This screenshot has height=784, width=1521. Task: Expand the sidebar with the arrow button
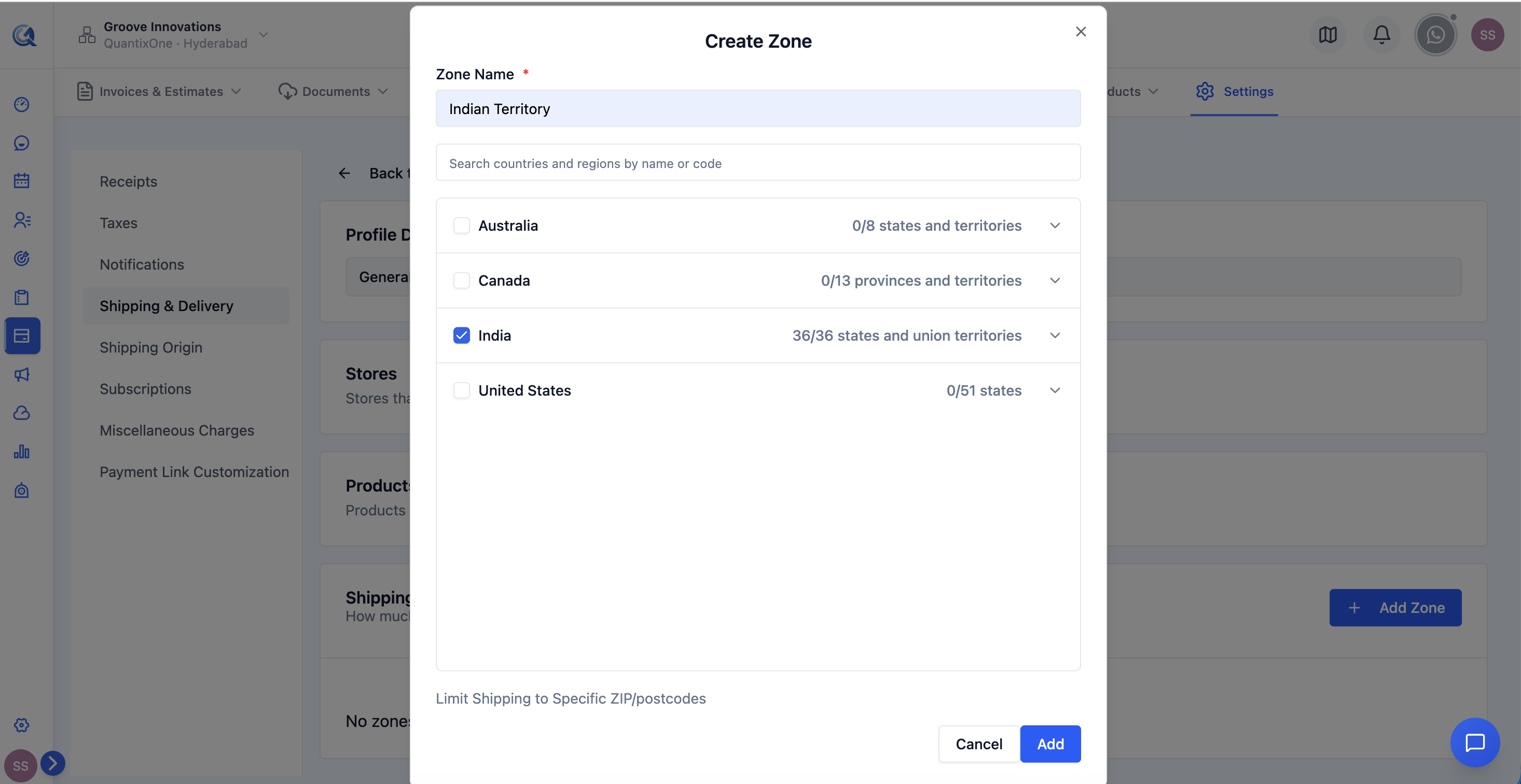tap(53, 763)
